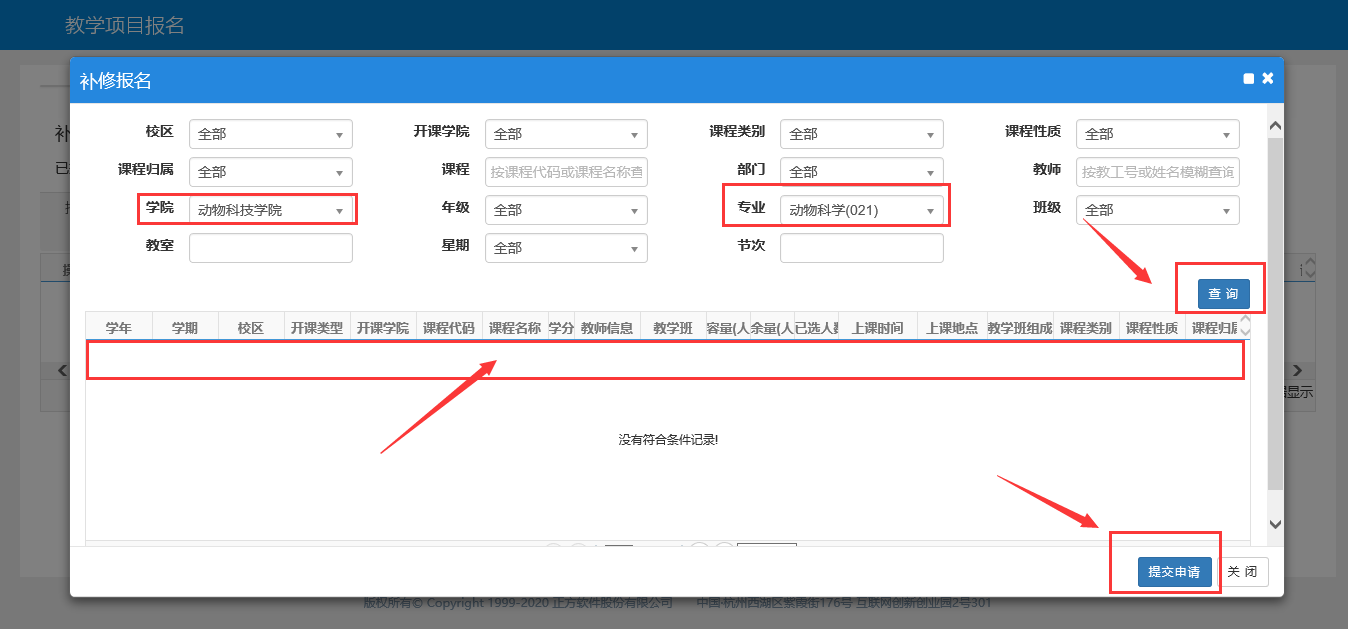Click the 节次 input field

tap(861, 248)
